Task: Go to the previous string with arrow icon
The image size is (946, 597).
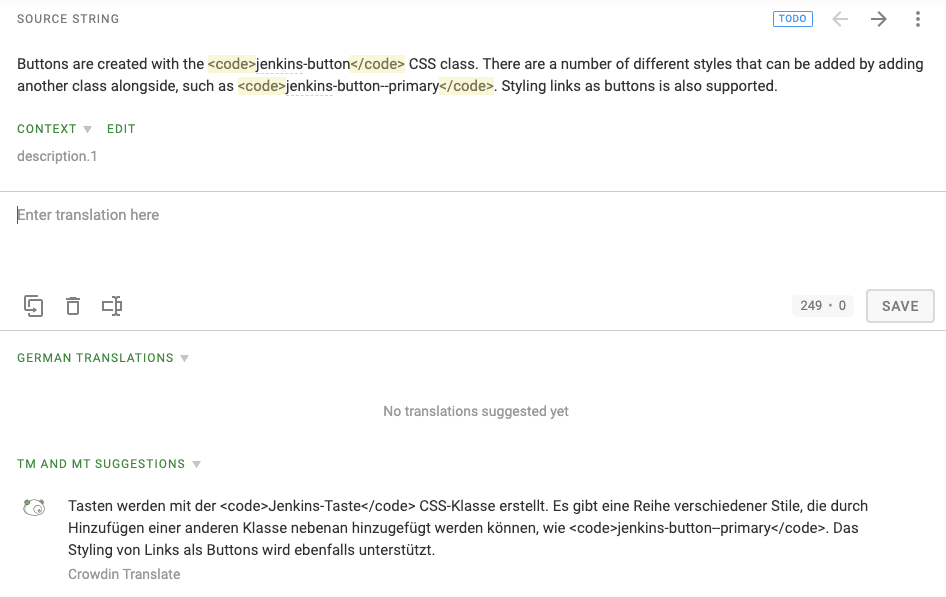Action: [839, 18]
